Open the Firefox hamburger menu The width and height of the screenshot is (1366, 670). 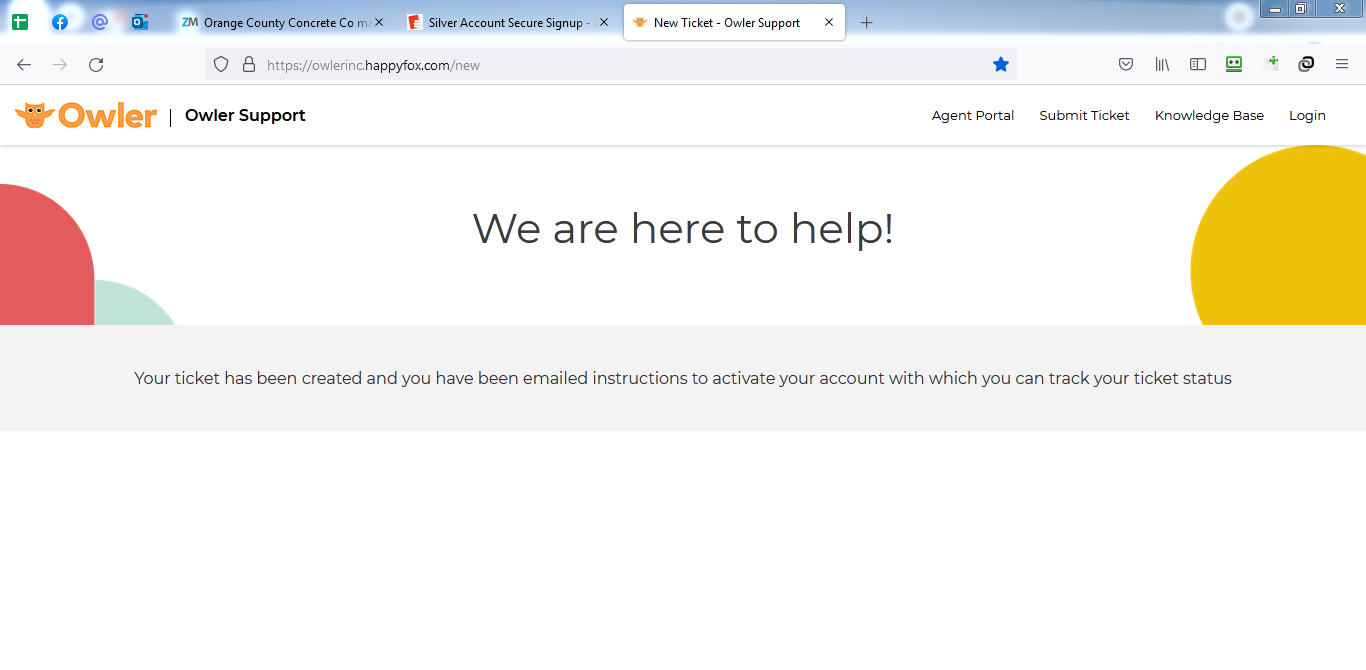pyautogui.click(x=1342, y=65)
